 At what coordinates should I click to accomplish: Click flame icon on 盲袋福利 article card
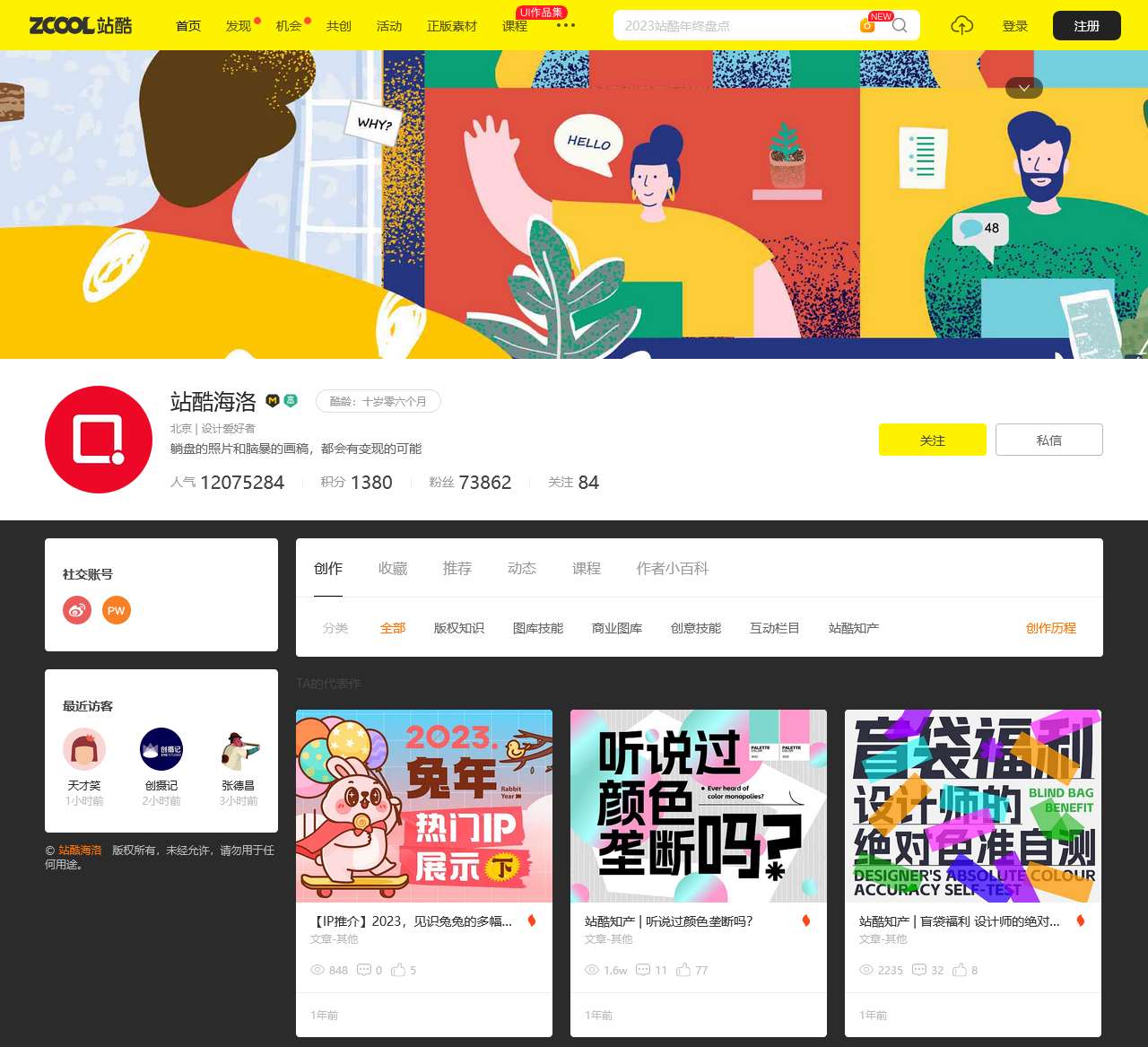[1081, 920]
